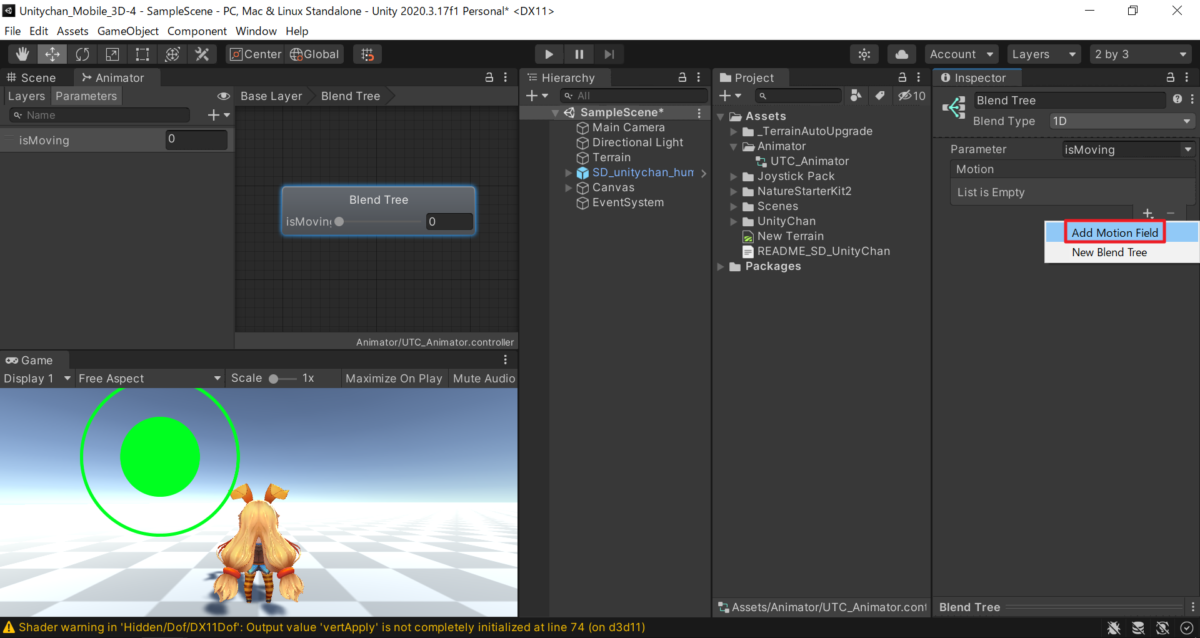Switch to the Layers tab in Animator

26,96
